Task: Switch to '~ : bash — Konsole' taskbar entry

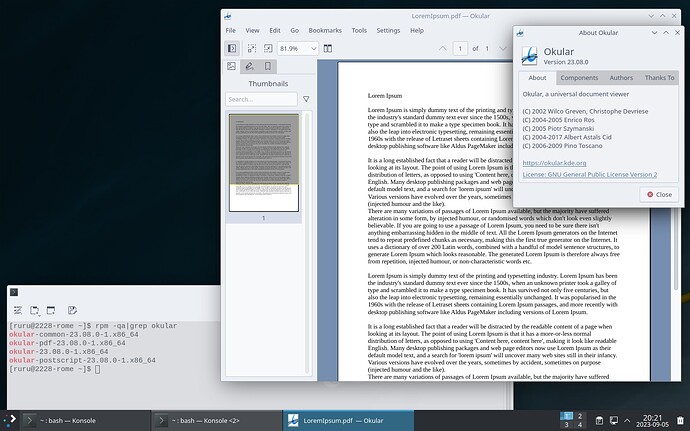Action: [84, 420]
